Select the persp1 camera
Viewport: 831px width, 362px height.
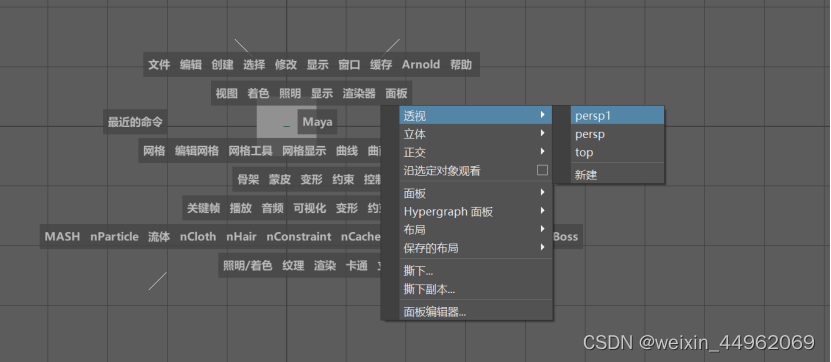[x=617, y=115]
